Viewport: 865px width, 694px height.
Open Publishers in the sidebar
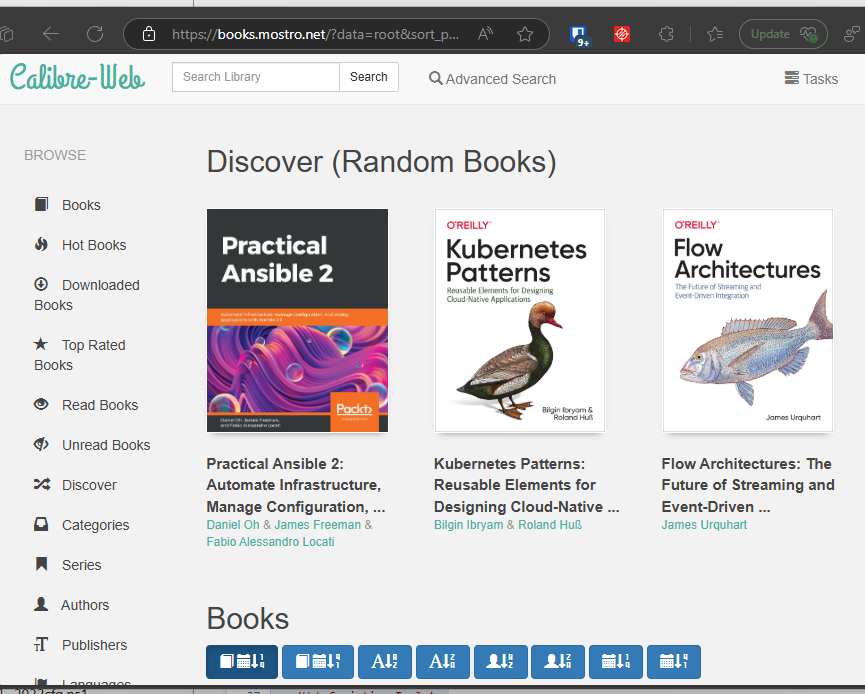(x=81, y=645)
